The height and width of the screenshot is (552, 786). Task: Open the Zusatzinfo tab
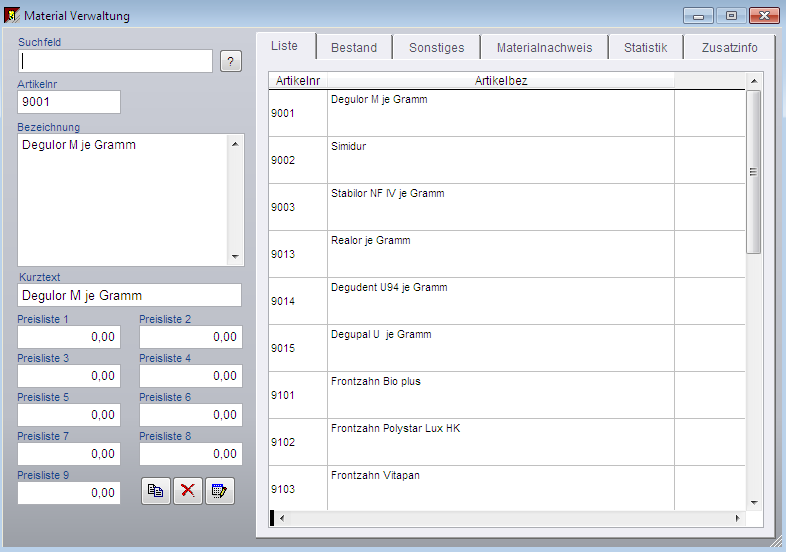[729, 48]
